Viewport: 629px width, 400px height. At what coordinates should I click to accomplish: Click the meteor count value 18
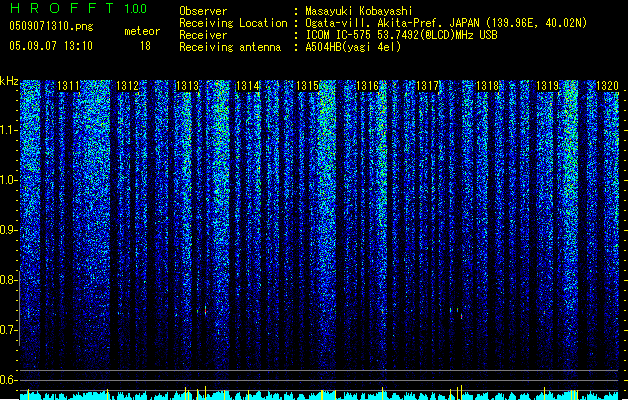(145, 46)
